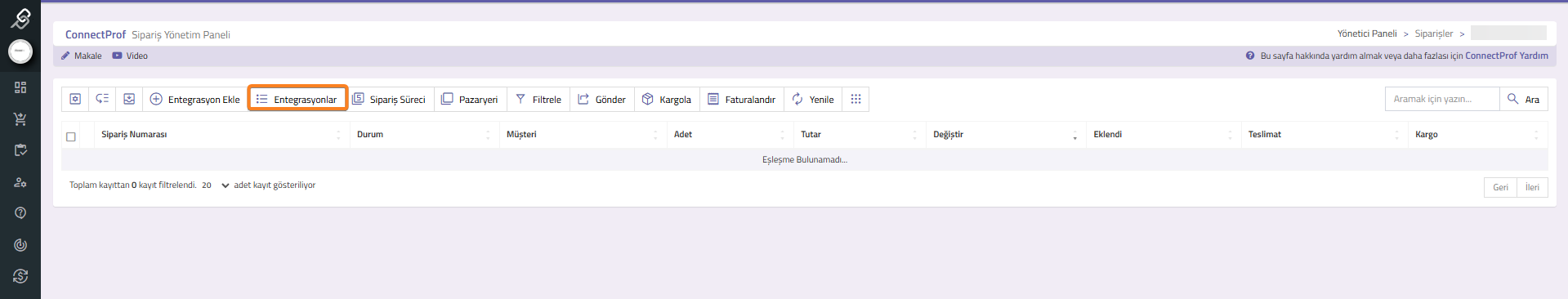Sort by the Eklendi column

click(x=1164, y=134)
